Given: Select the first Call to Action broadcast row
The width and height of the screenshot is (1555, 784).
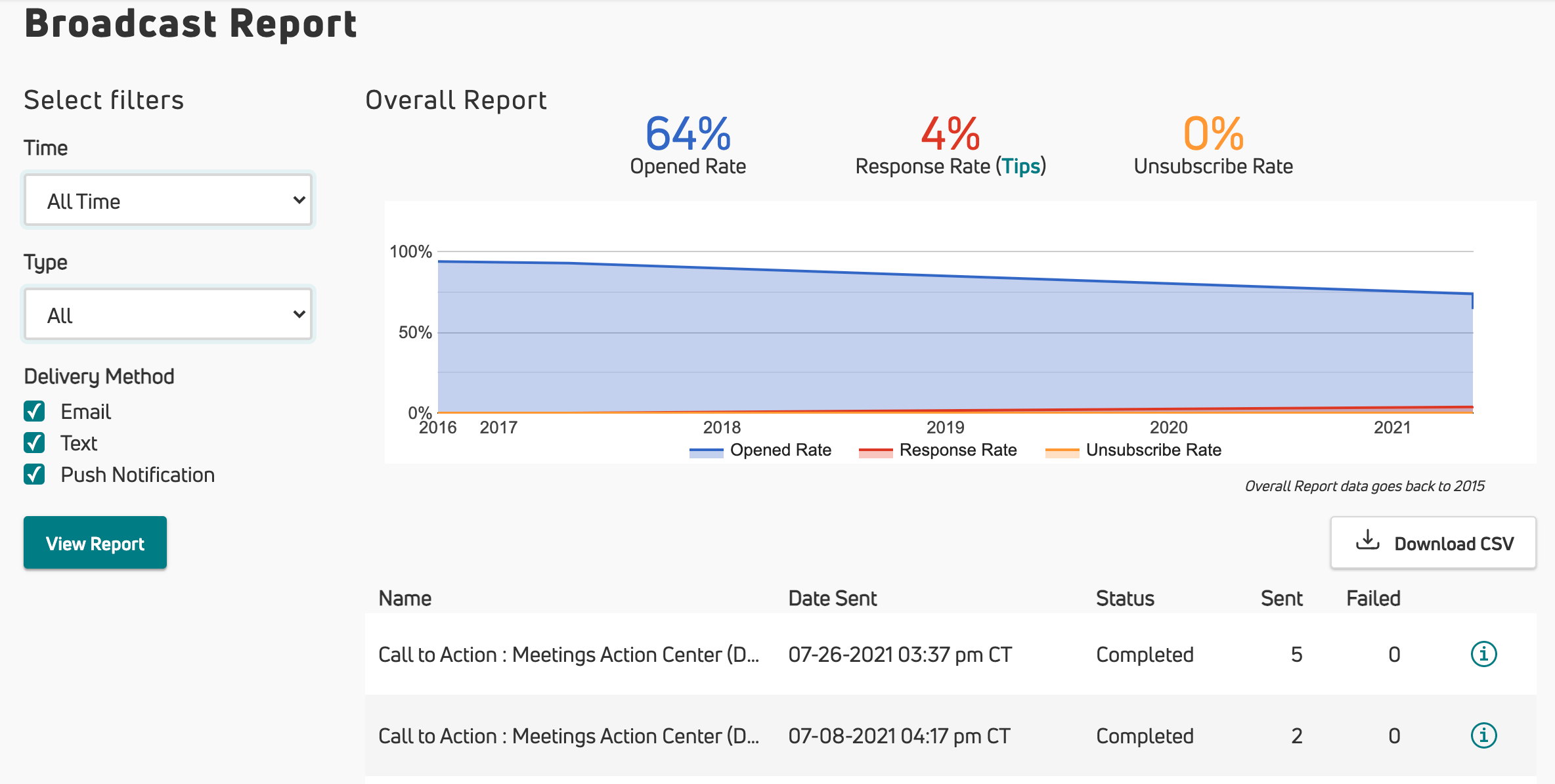Looking at the screenshot, I should coord(569,655).
